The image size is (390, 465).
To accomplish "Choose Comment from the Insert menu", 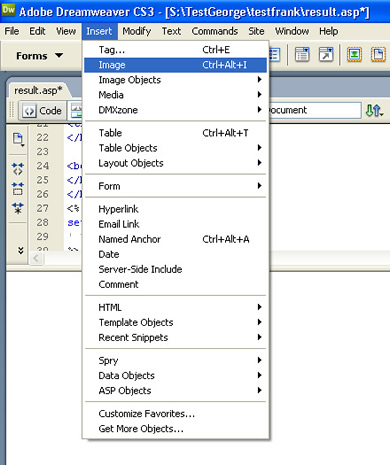I will click(175, 284).
